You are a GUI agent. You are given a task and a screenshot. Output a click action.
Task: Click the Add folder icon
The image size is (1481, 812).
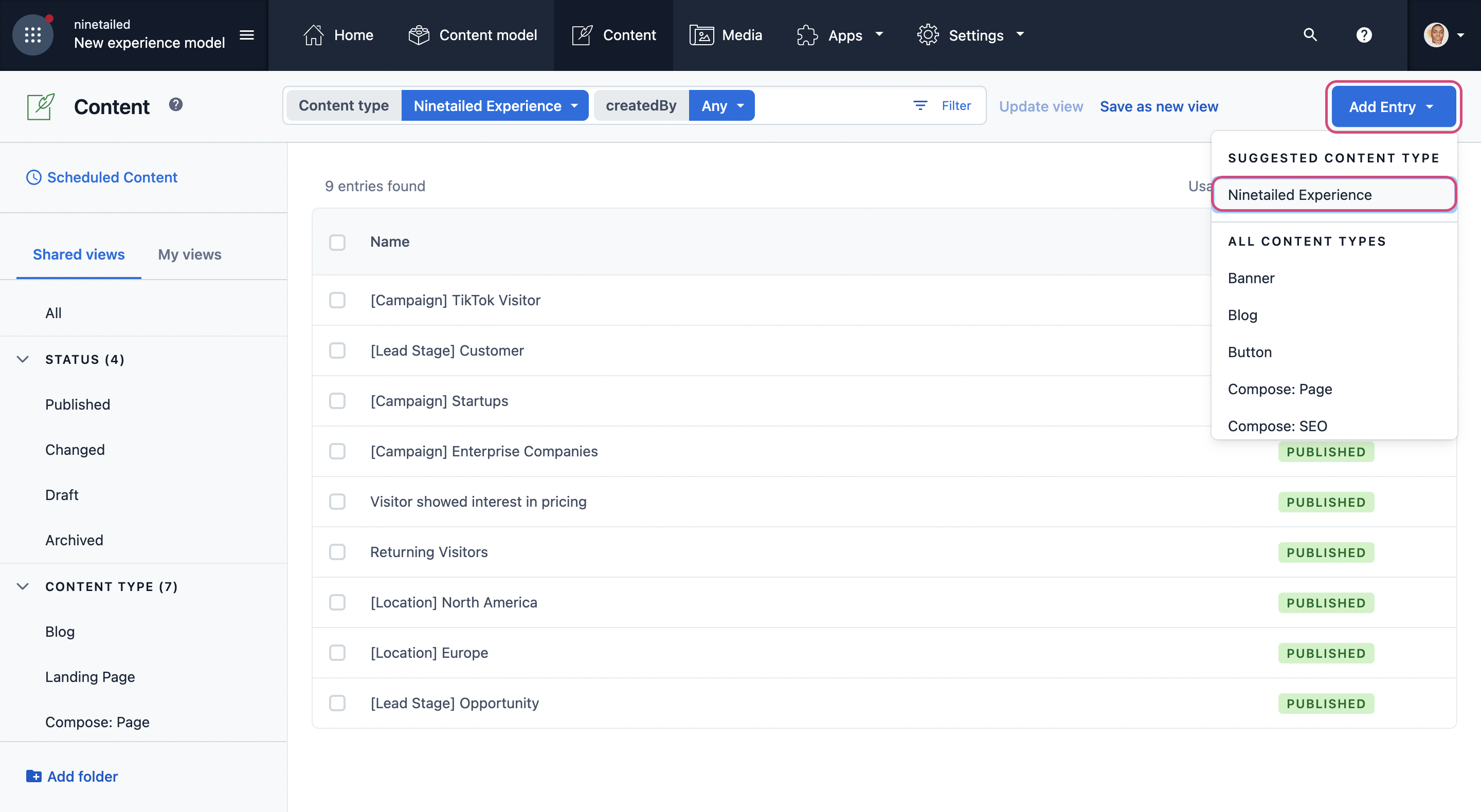(x=34, y=777)
